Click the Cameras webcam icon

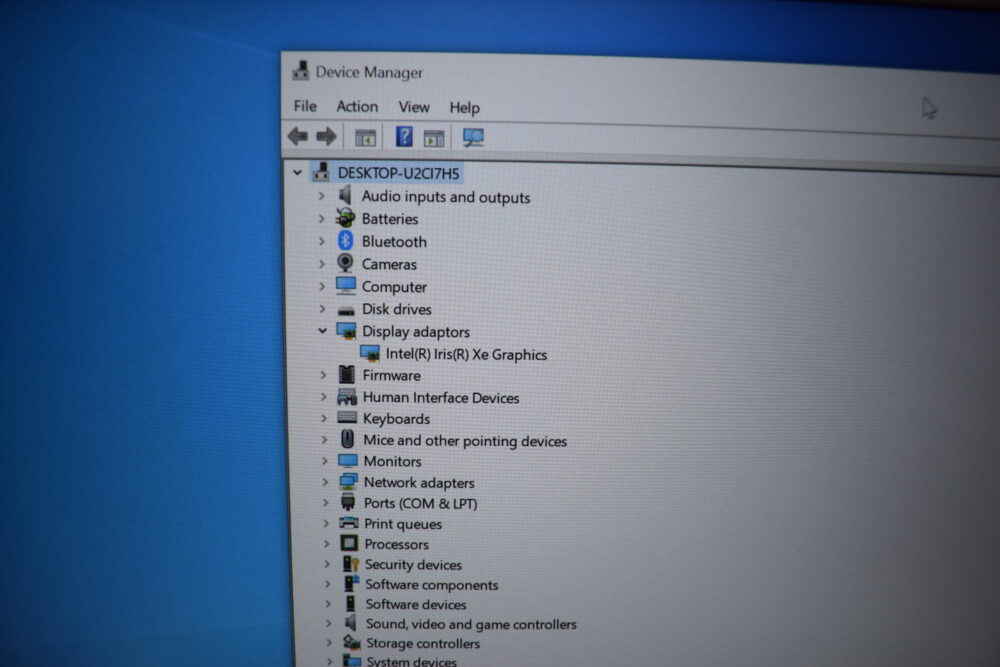(x=345, y=263)
